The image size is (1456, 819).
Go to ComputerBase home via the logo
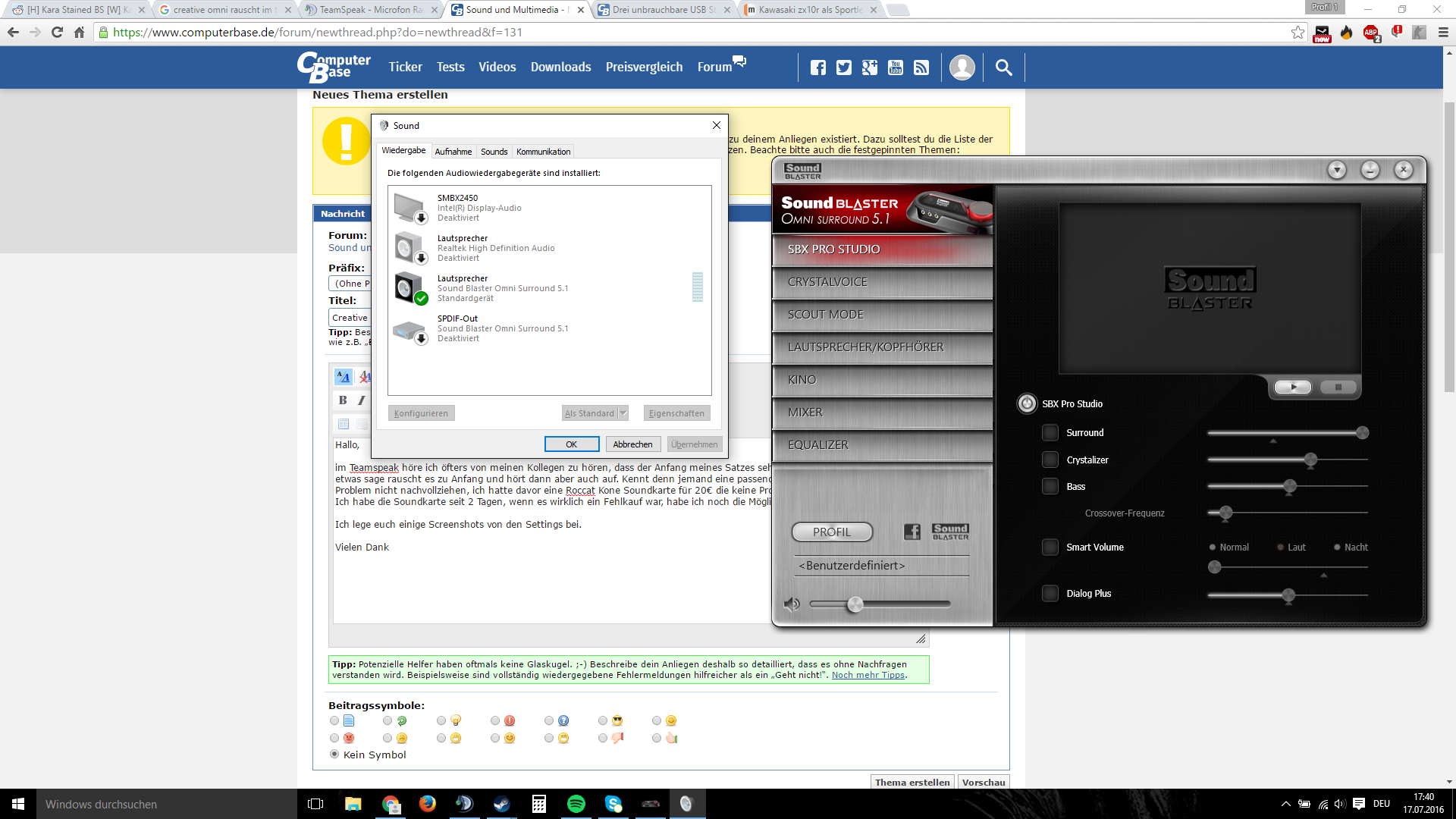[334, 67]
